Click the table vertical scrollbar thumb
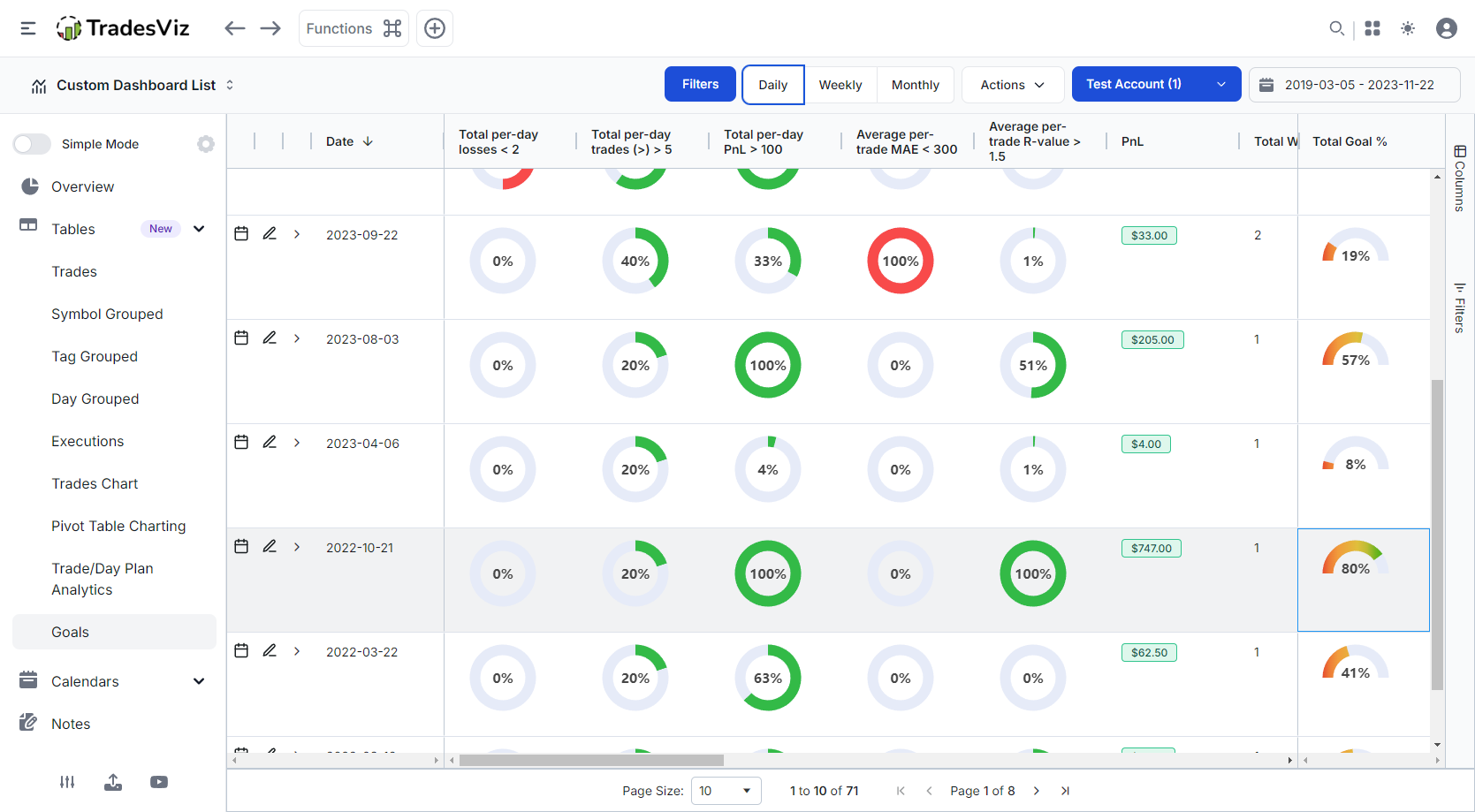Viewport: 1475px width, 812px height. pos(1437,535)
